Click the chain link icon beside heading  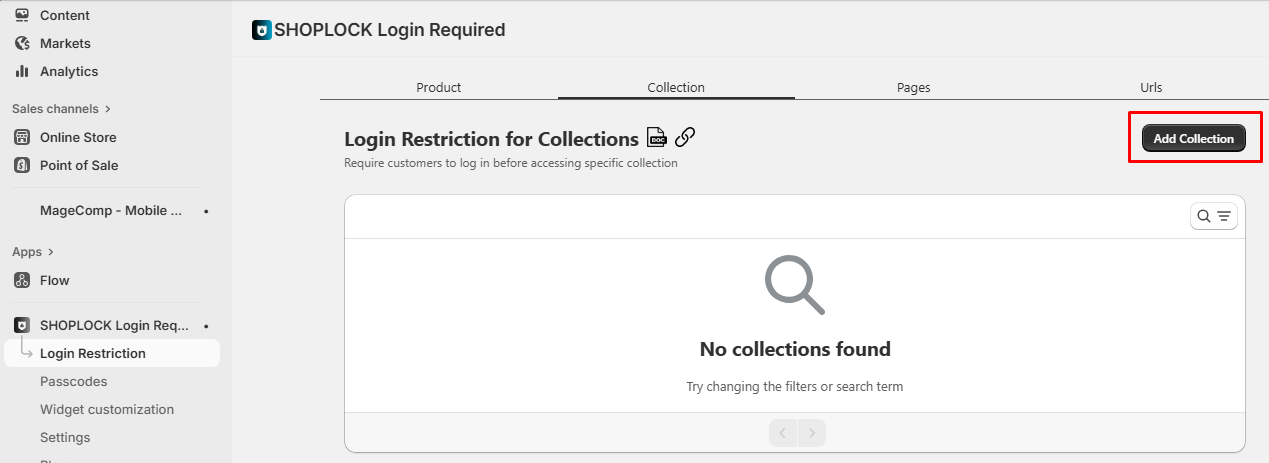(685, 138)
